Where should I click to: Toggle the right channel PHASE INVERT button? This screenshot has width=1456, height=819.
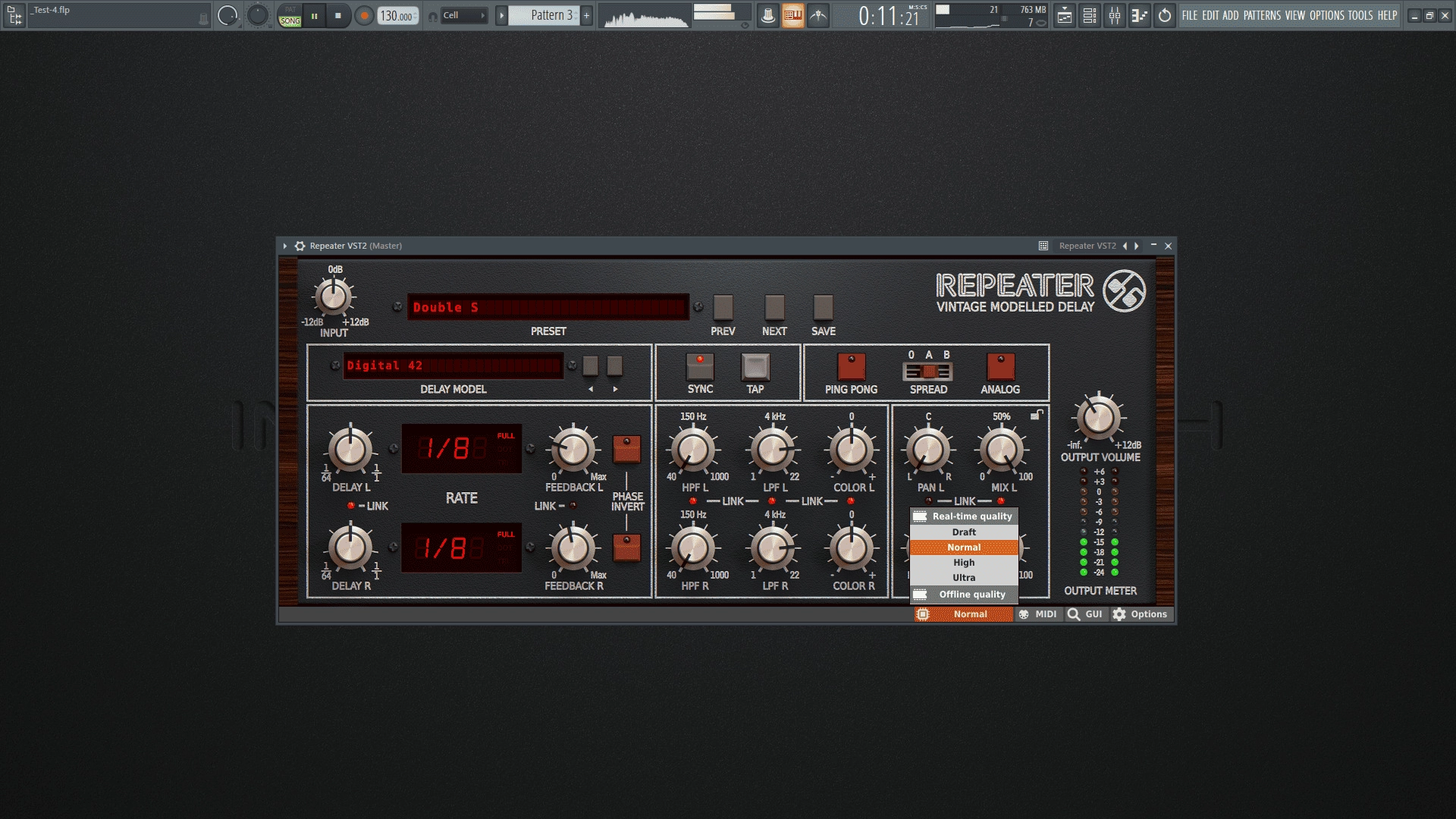click(626, 548)
